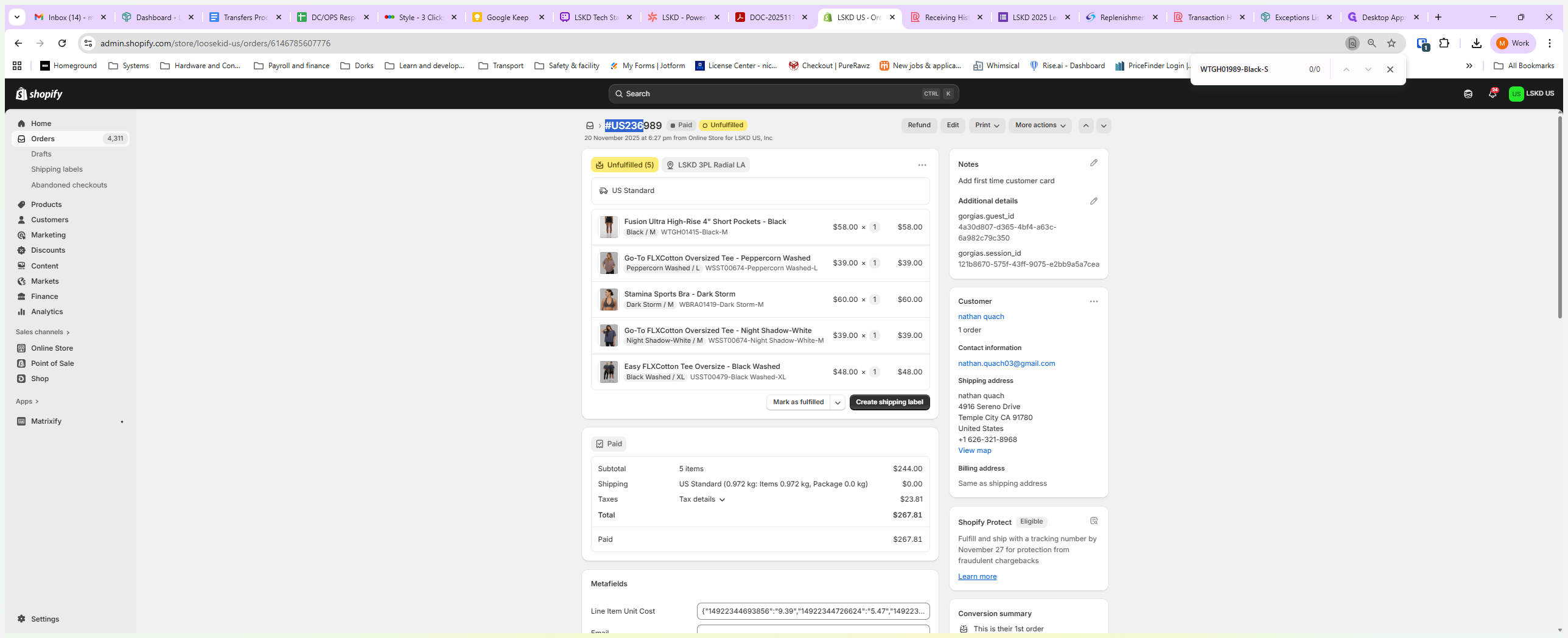
Task: Edit the Notes with pencil icon
Action: (1093, 163)
